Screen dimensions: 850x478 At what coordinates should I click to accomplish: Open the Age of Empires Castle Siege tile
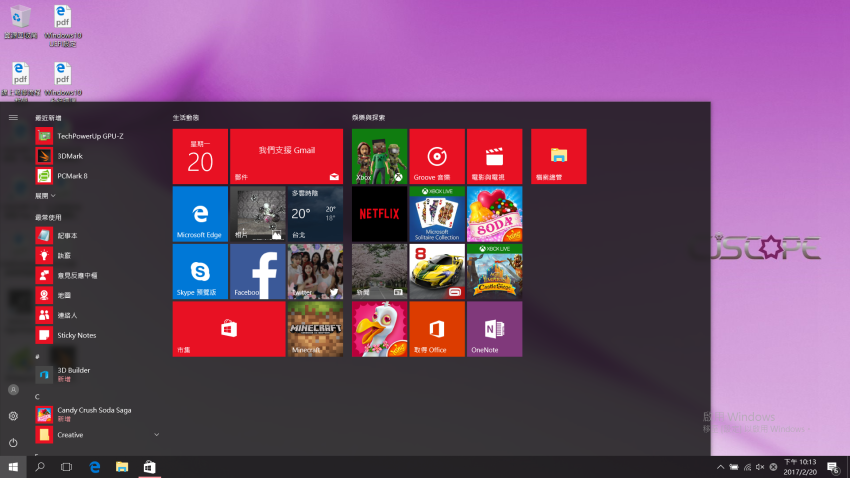[494, 272]
